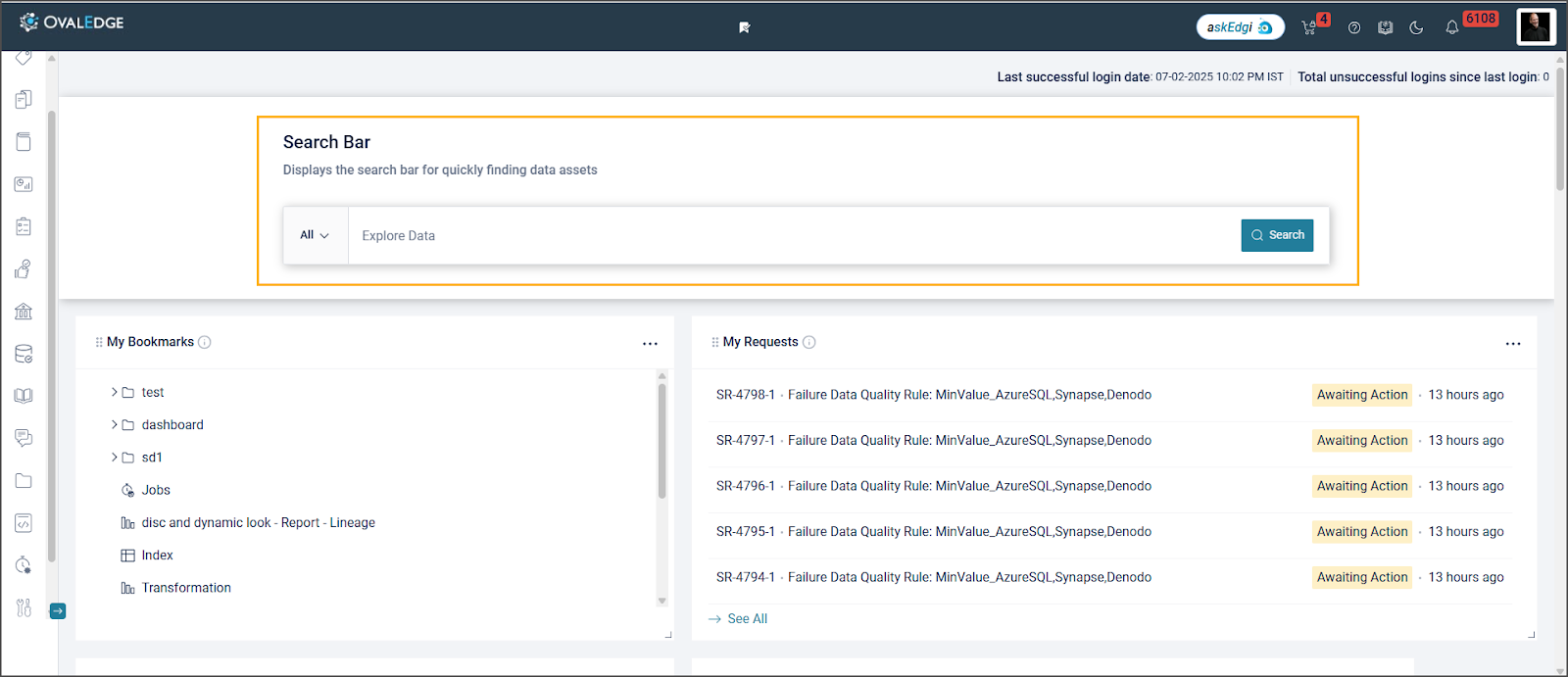Open the All search filter dropdown

point(315,235)
